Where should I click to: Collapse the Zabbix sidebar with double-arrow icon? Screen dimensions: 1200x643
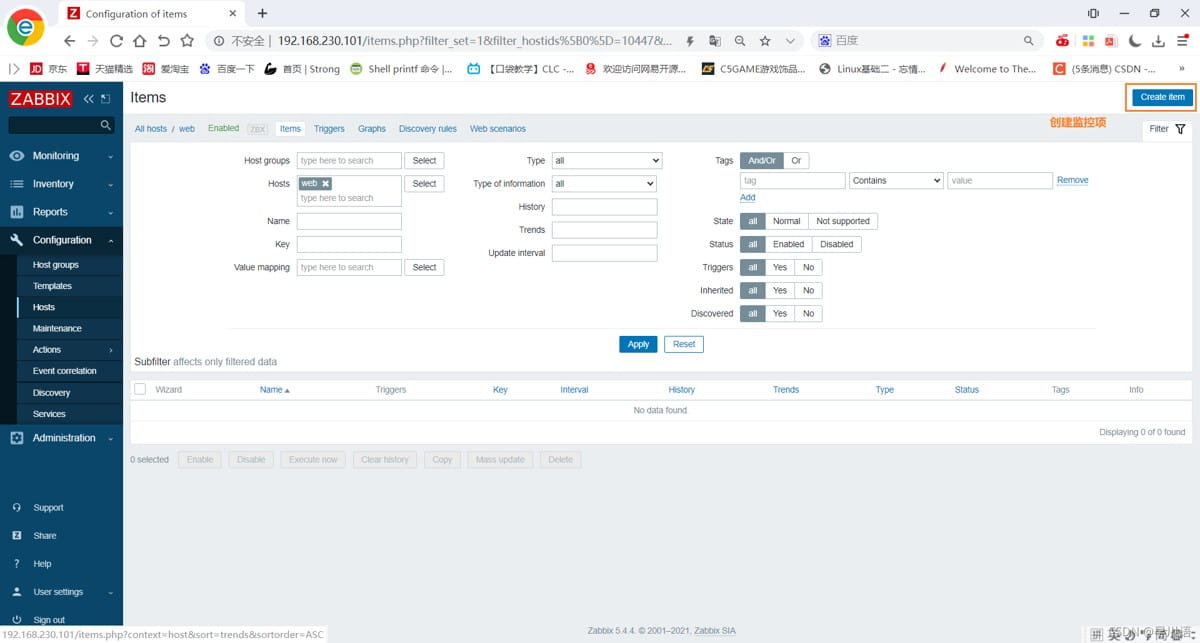[88, 99]
